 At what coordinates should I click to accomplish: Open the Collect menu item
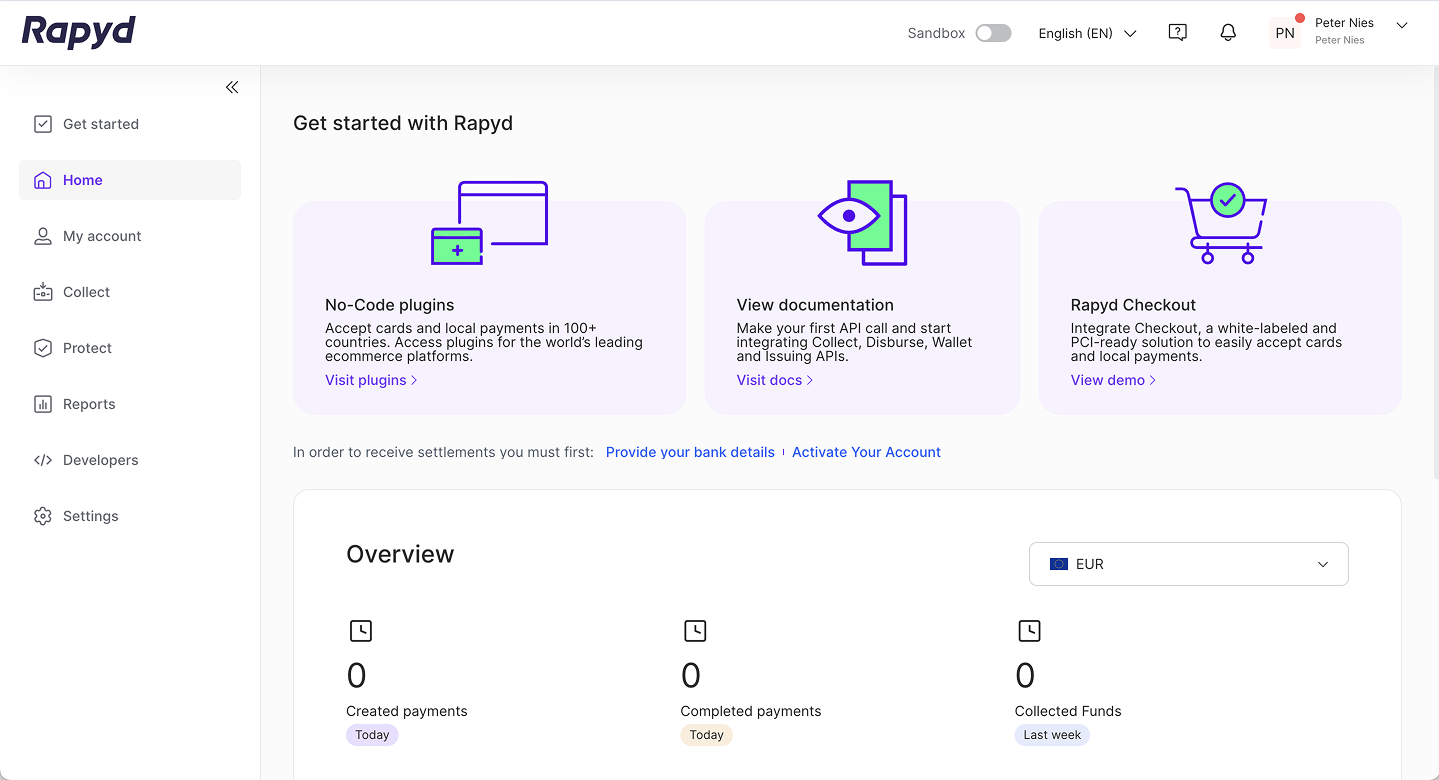pyautogui.click(x=130, y=292)
